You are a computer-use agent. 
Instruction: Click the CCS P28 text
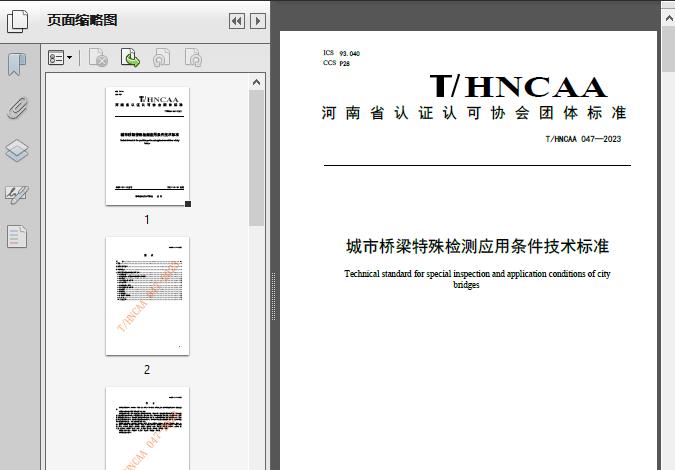click(x=336, y=63)
